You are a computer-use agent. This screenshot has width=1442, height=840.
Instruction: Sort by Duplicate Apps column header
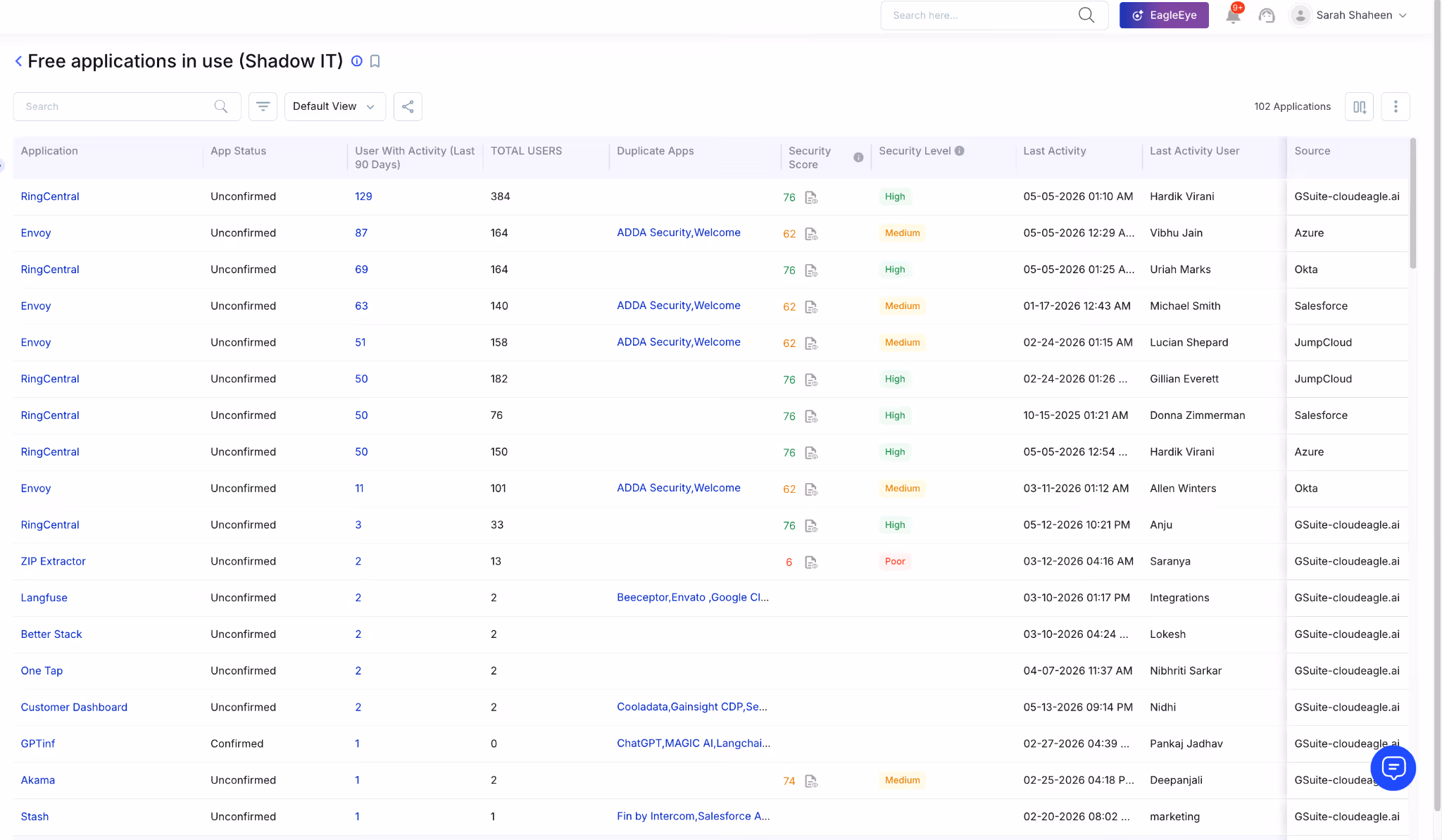656,151
